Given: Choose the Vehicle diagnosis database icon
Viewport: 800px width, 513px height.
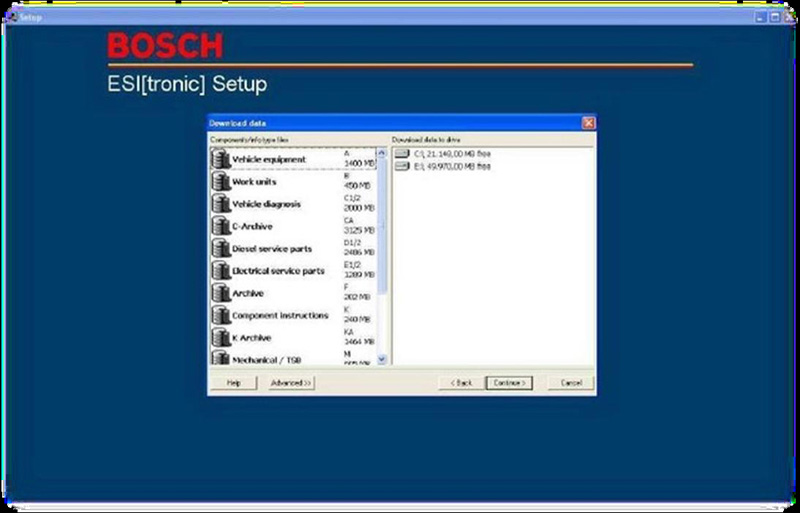Looking at the screenshot, I should [x=220, y=204].
